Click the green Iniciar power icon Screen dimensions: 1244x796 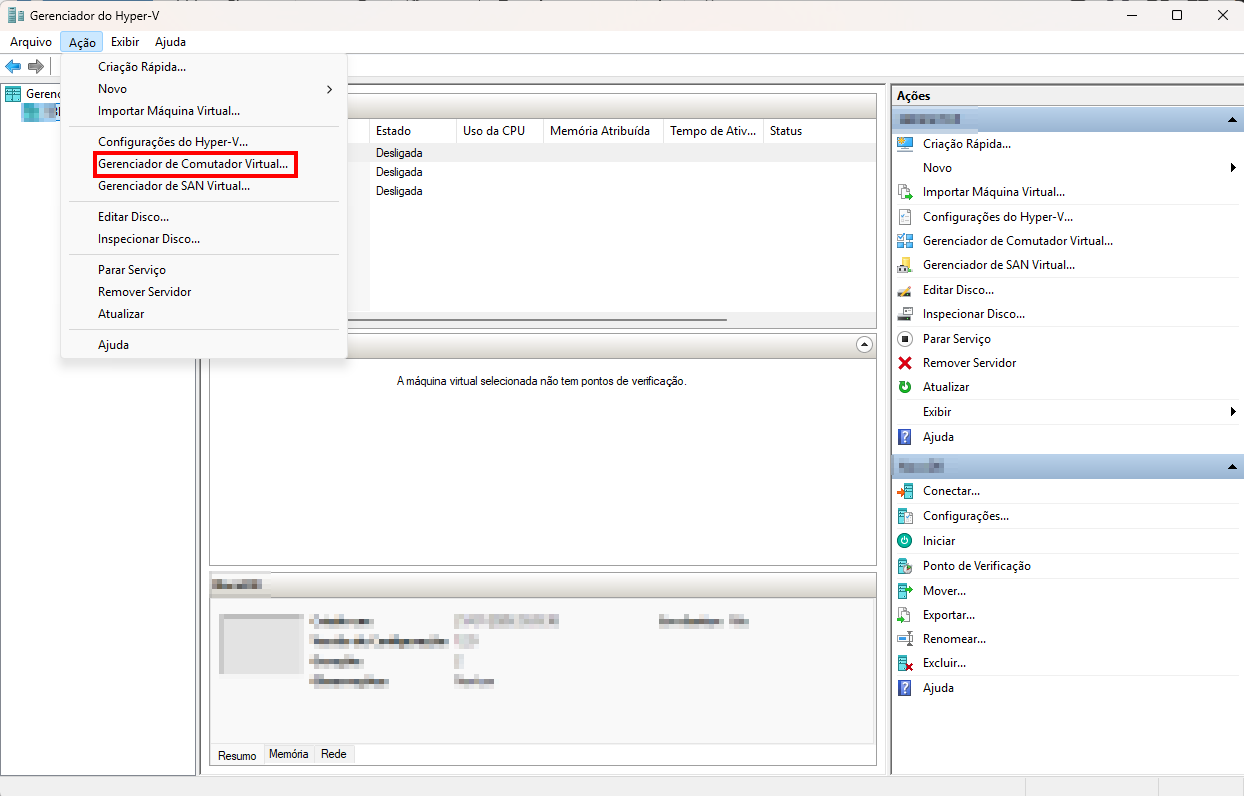pyautogui.click(x=905, y=541)
